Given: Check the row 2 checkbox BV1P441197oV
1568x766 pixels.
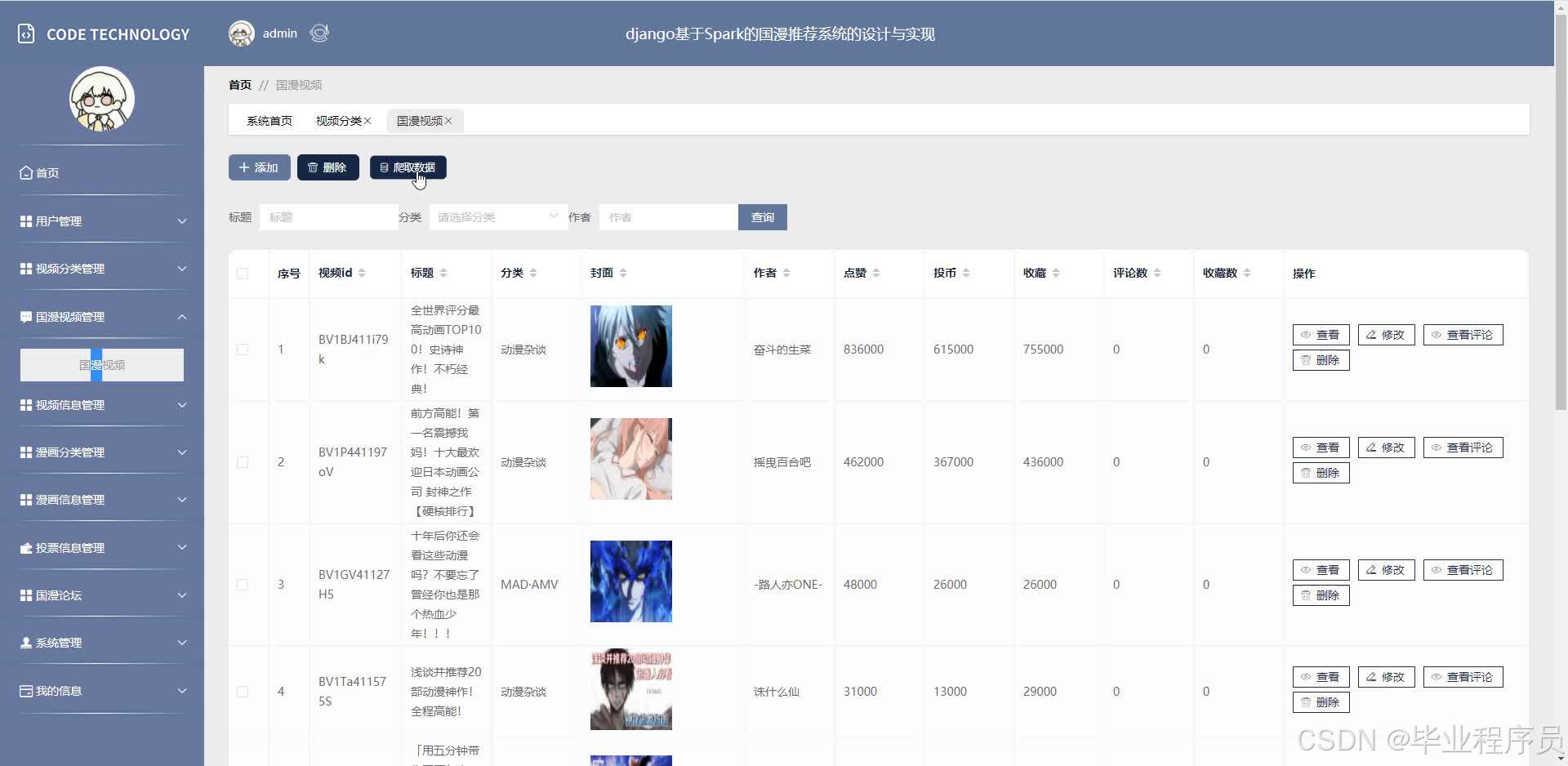Looking at the screenshot, I should [243, 462].
